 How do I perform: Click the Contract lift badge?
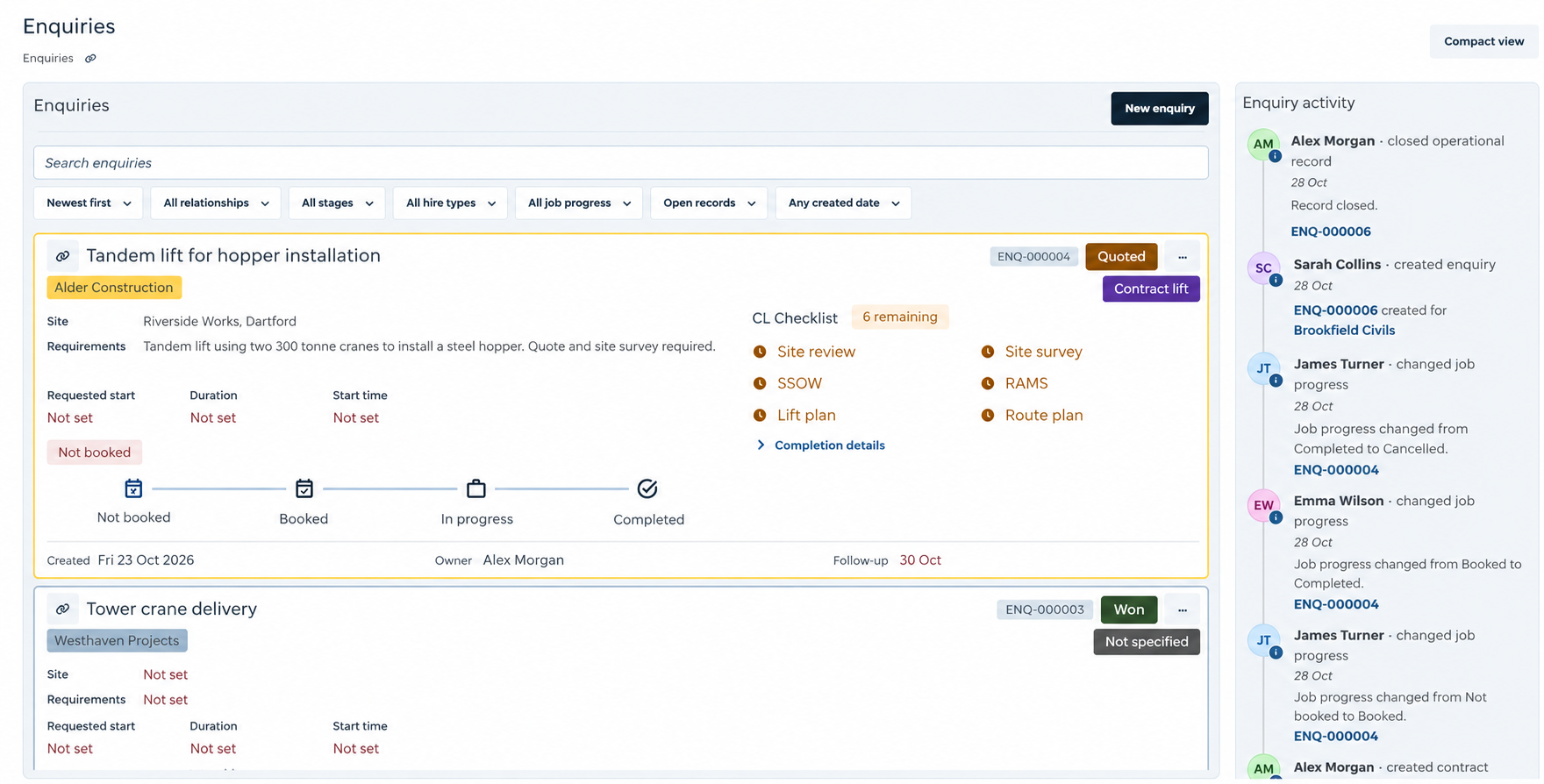[1151, 289]
